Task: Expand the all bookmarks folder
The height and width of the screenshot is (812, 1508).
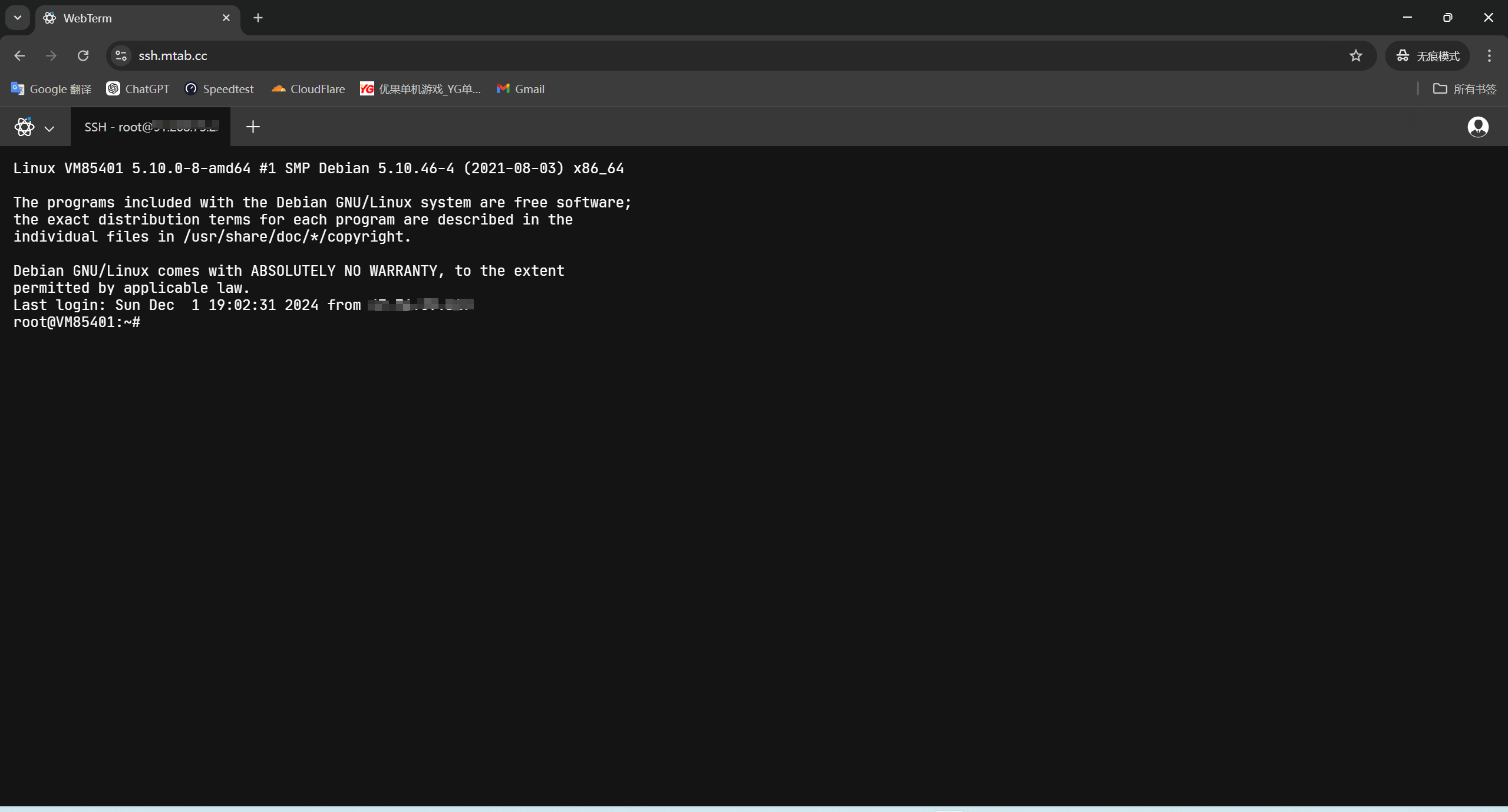Action: (x=1464, y=89)
